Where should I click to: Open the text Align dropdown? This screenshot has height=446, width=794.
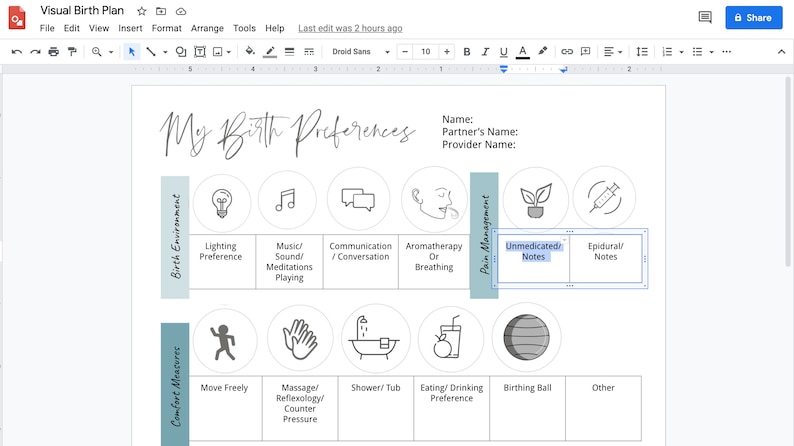point(613,52)
